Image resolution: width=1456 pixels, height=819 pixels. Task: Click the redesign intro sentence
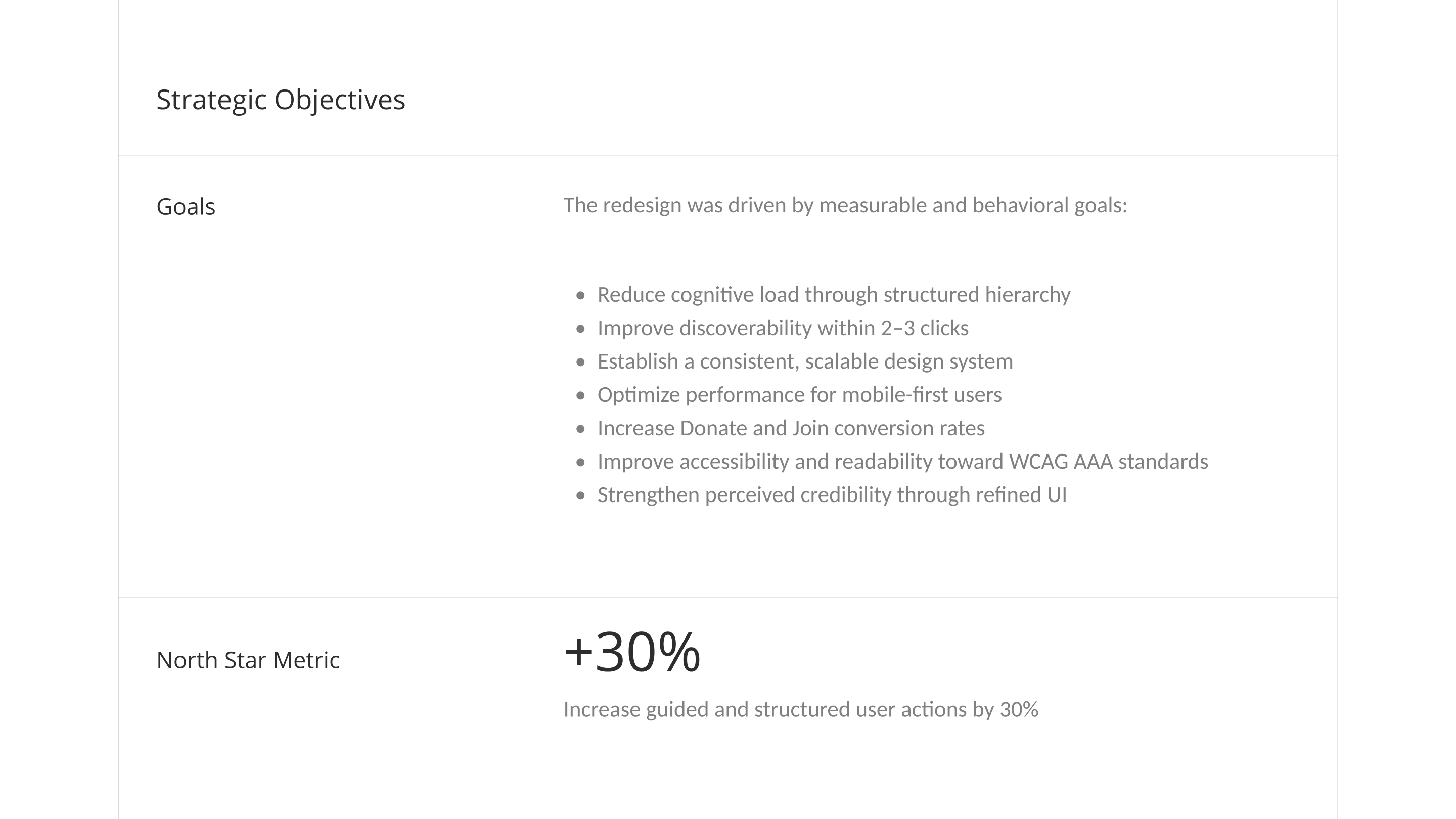tap(845, 205)
